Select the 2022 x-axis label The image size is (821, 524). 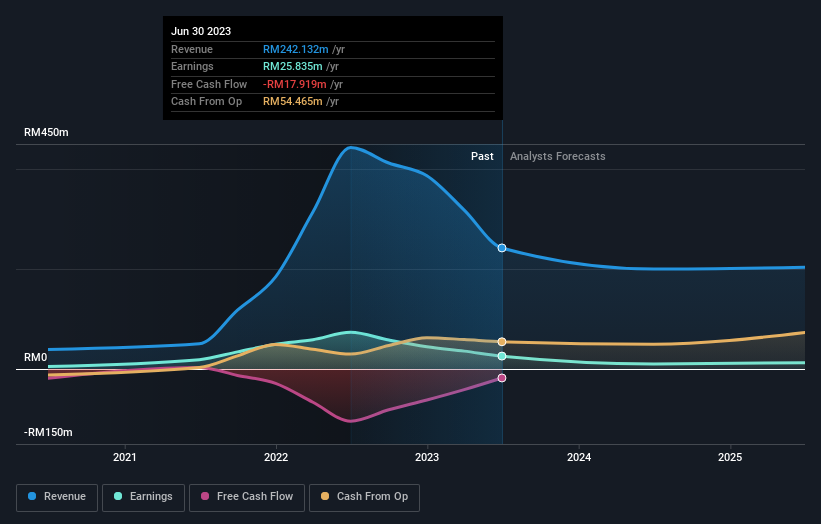click(276, 458)
